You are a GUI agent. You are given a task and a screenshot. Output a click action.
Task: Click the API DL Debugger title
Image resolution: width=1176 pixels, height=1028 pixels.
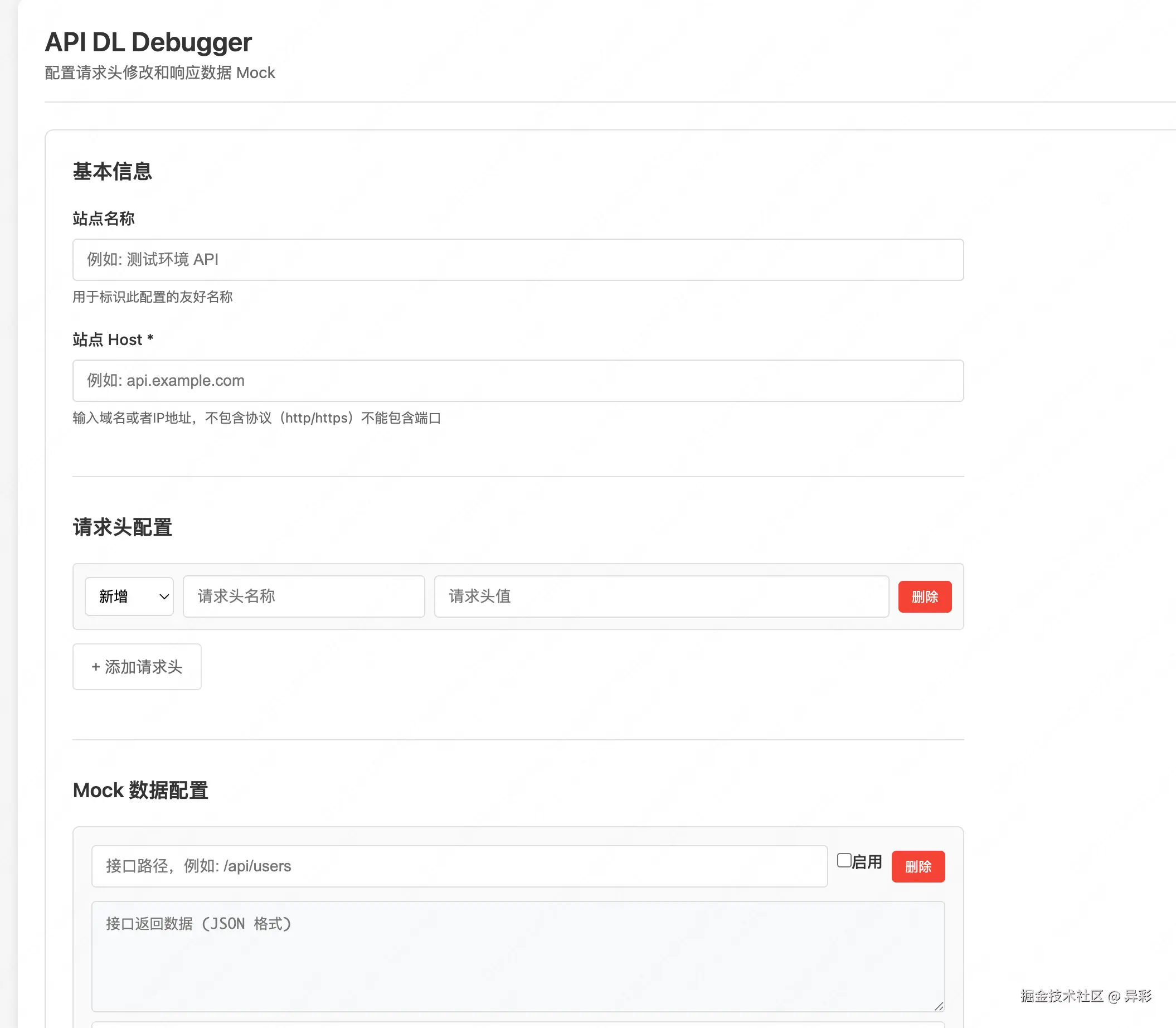coord(148,42)
